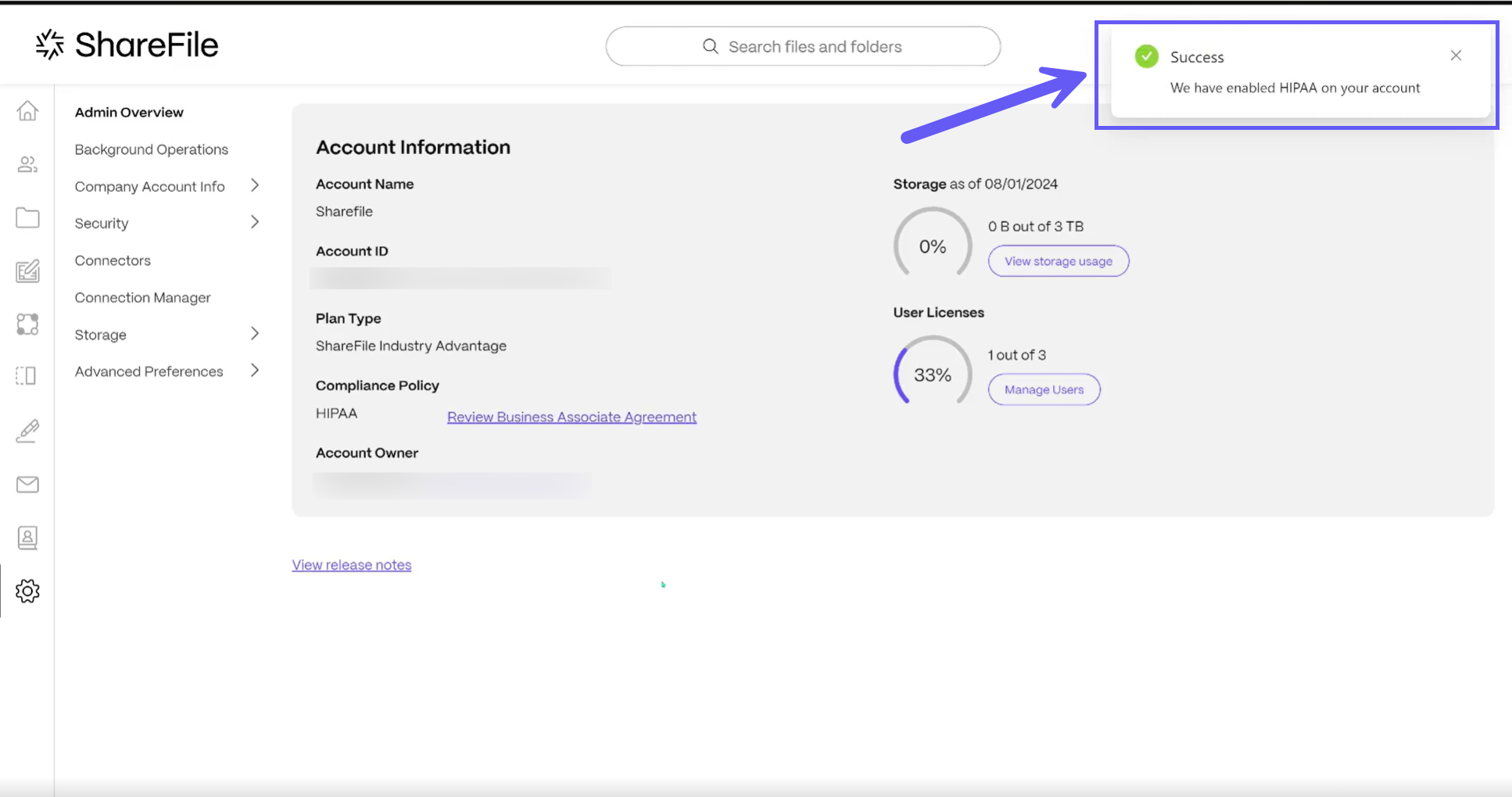
Task: Open Connectors menu item
Action: pyautogui.click(x=113, y=260)
